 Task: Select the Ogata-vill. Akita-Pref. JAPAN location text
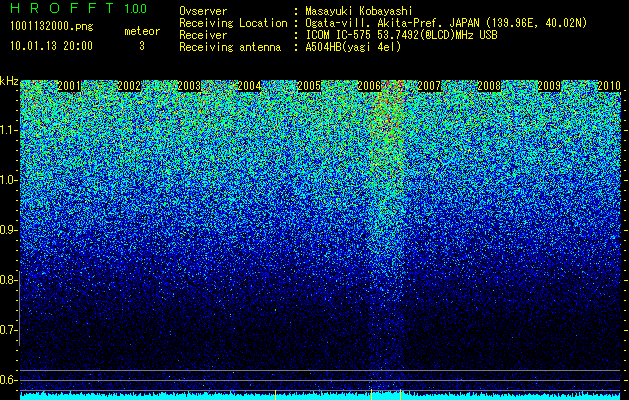[446, 23]
